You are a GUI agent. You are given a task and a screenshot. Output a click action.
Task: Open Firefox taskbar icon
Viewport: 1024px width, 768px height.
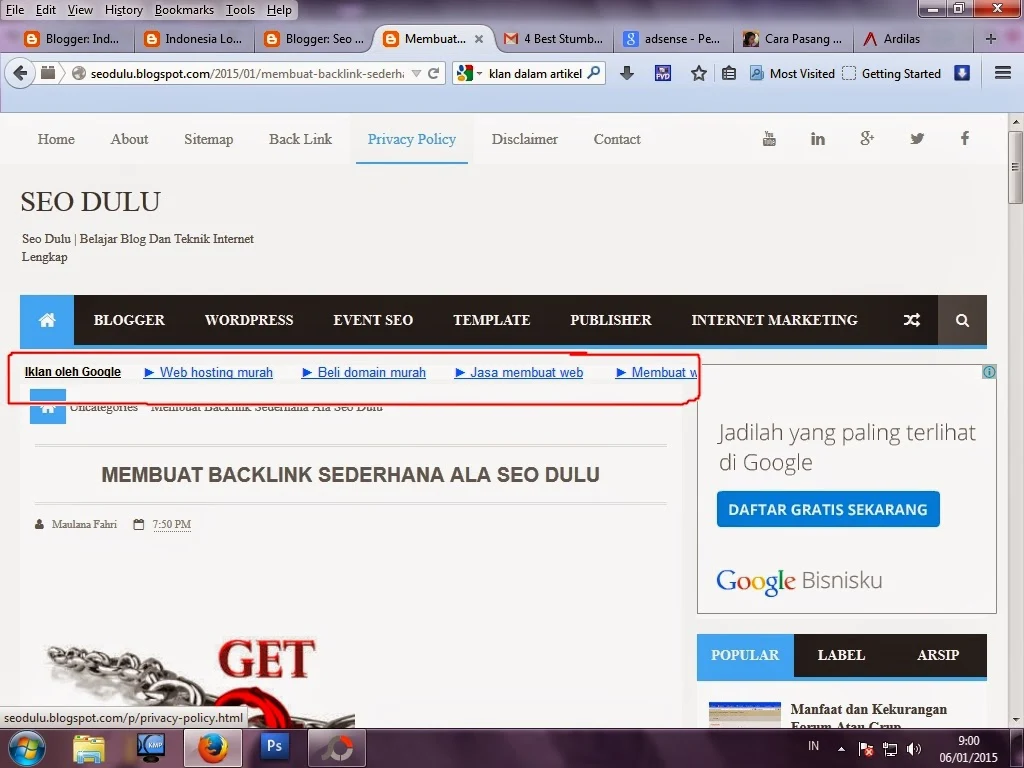[213, 748]
